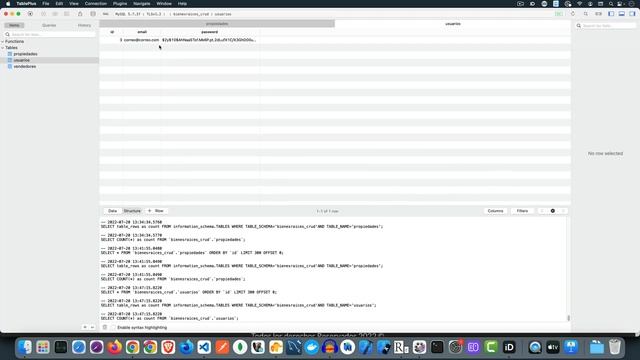Screen dimensions: 640x360
Task: Switch to the History sidebar tab
Action: 84,25
